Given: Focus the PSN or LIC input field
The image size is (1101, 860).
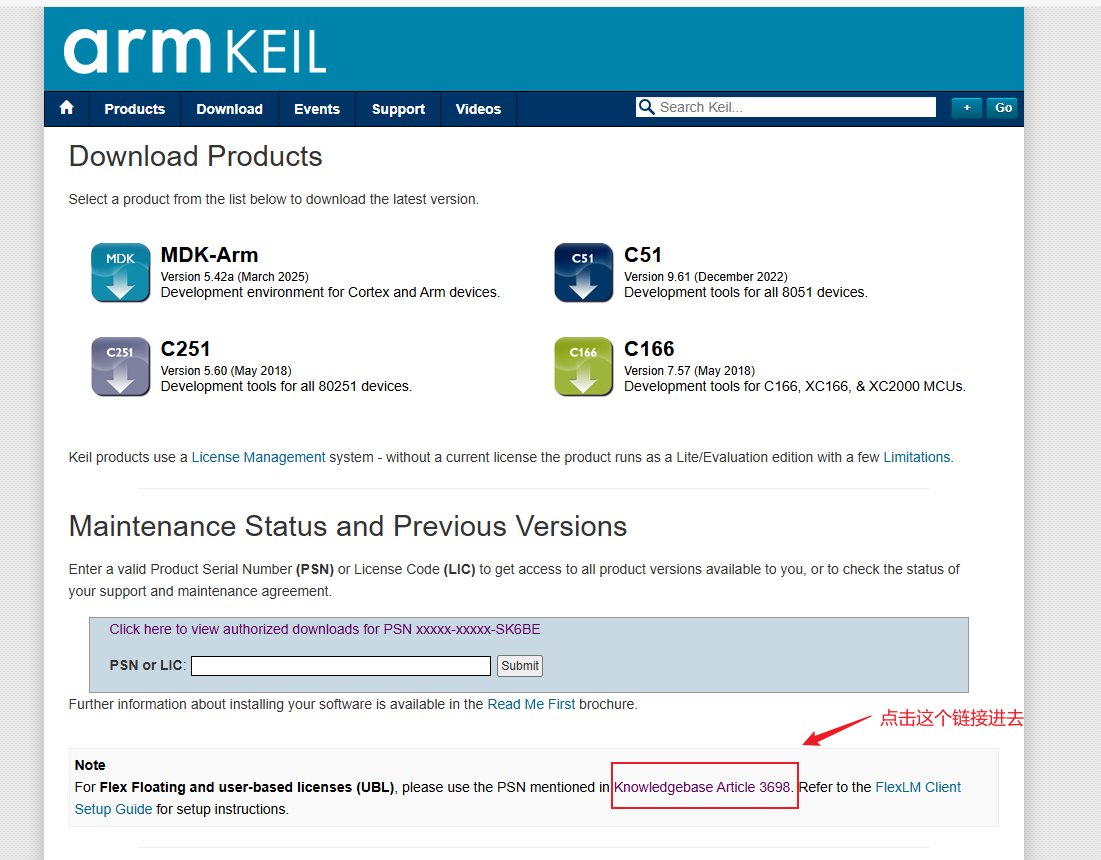Looking at the screenshot, I should (341, 666).
